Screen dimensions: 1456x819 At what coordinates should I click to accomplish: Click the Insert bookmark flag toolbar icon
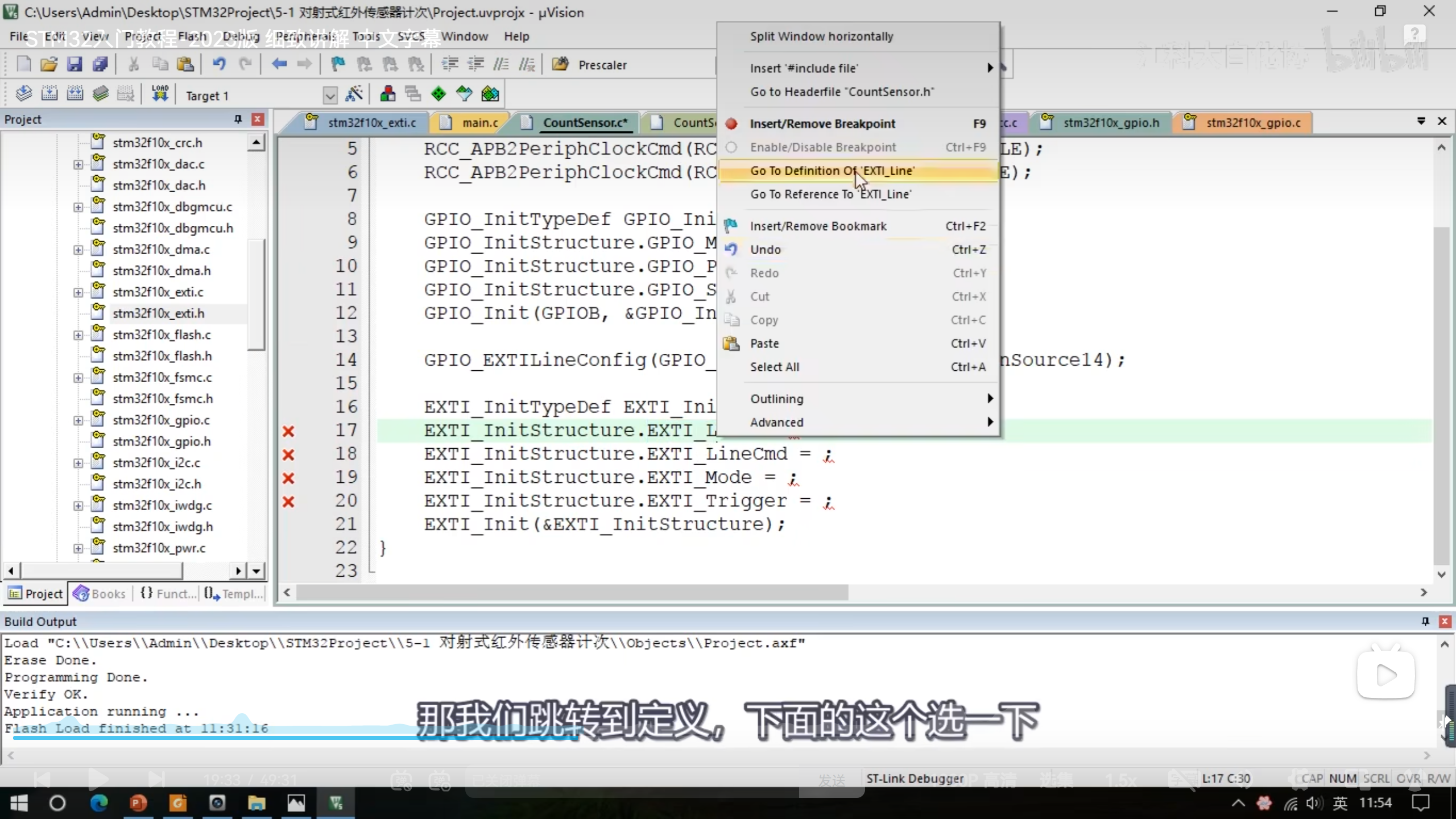(x=338, y=64)
